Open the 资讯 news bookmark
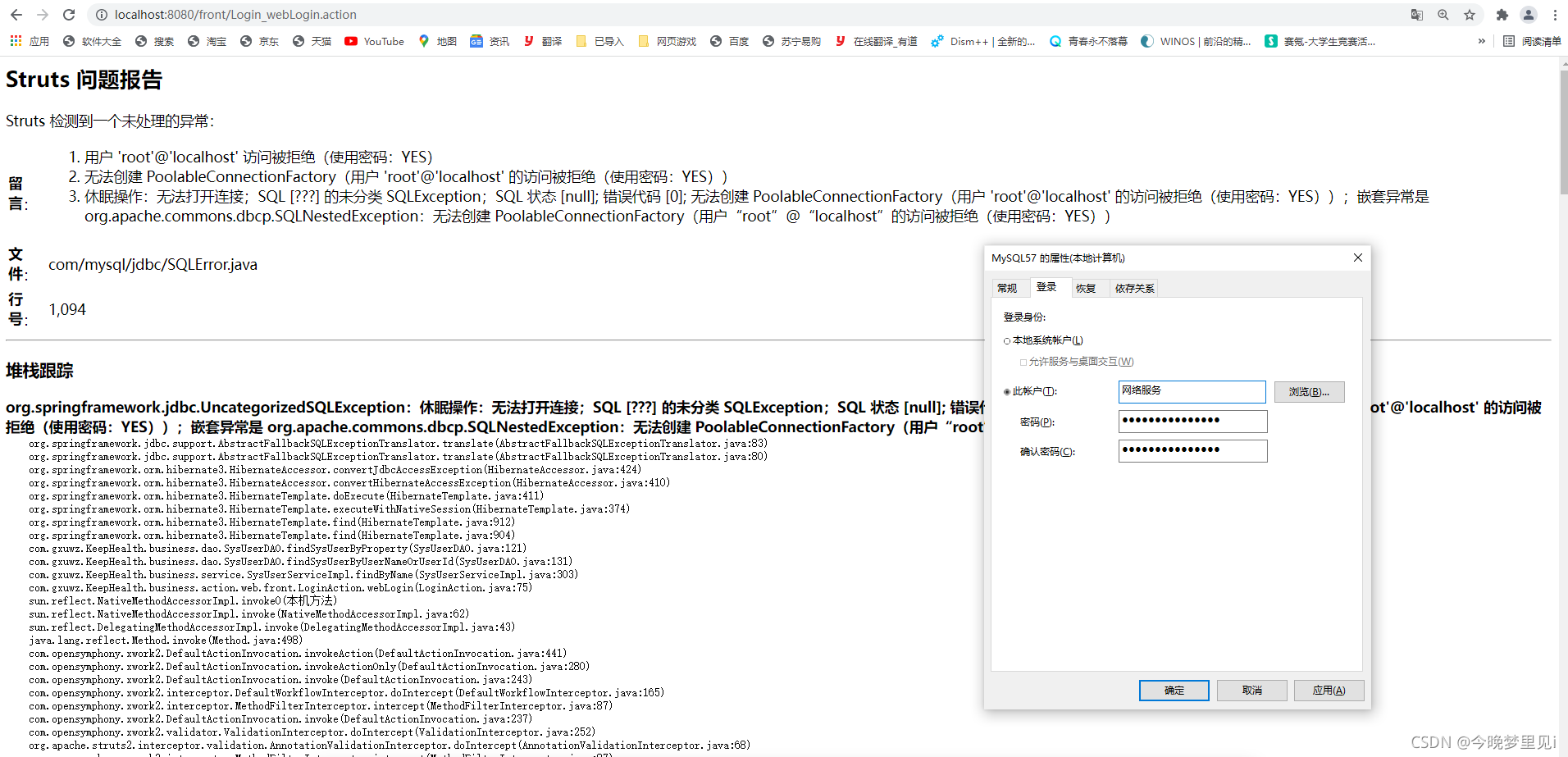The image size is (1568, 757). click(490, 41)
